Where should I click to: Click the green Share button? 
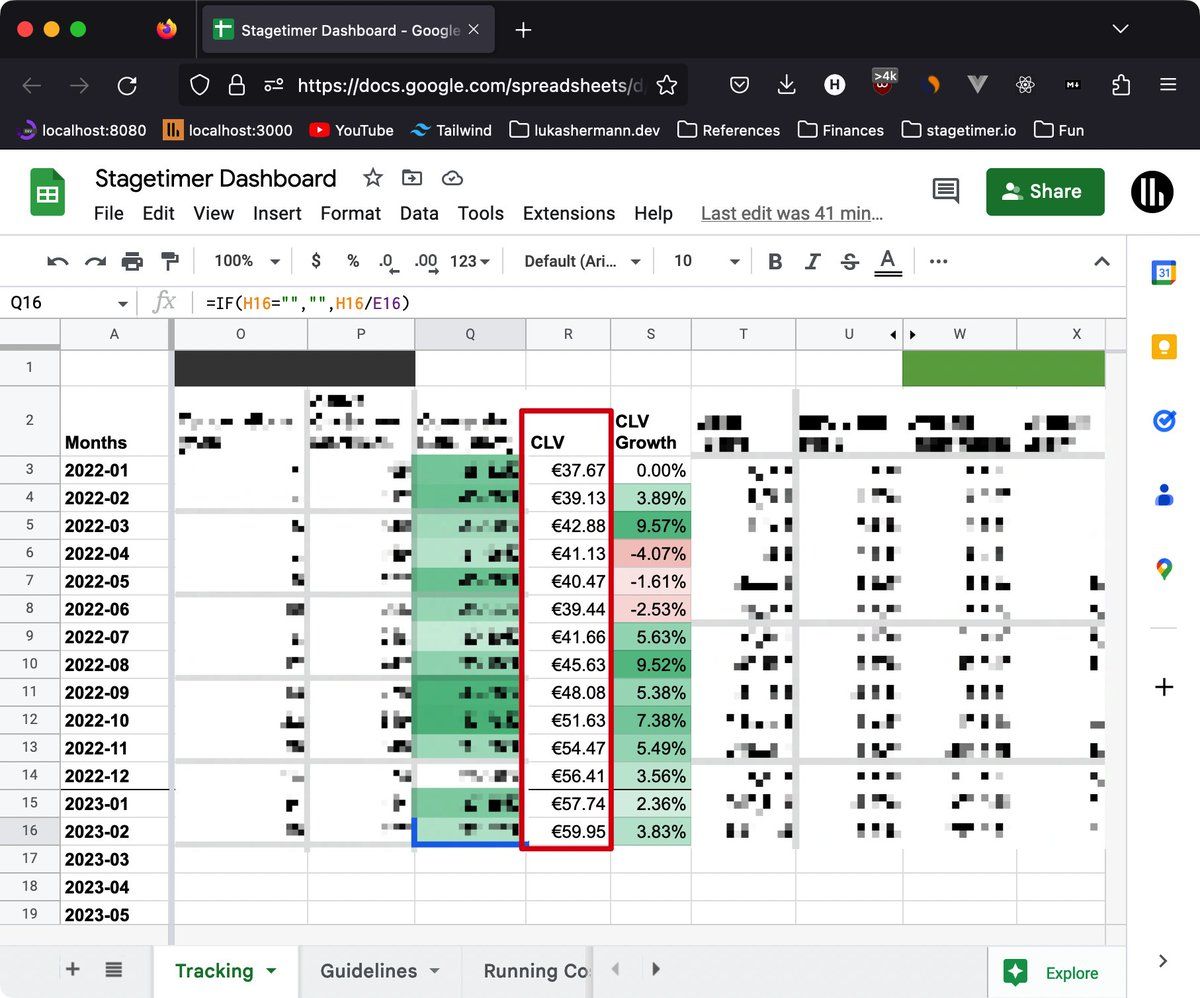coord(1045,191)
